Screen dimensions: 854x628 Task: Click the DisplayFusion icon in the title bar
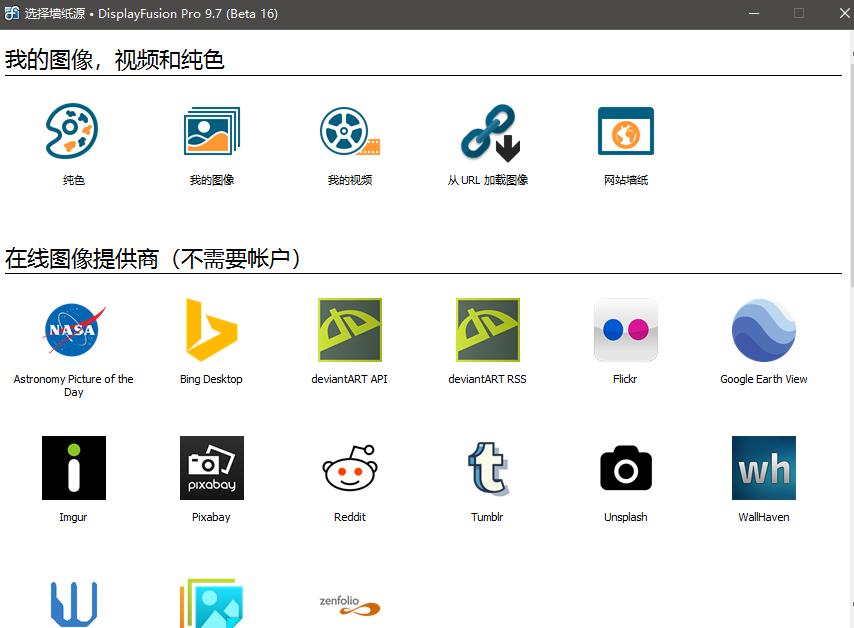point(12,13)
